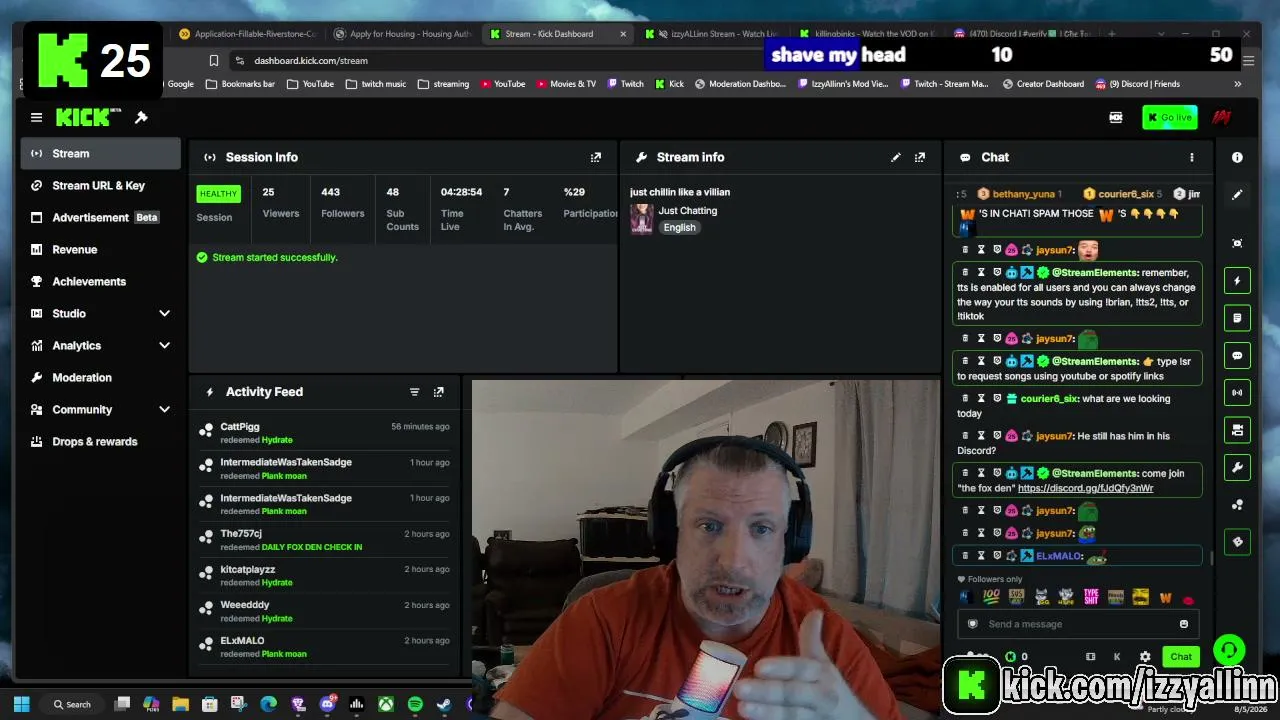
Task: Click the 100 emote in quick emotes
Action: (x=991, y=597)
